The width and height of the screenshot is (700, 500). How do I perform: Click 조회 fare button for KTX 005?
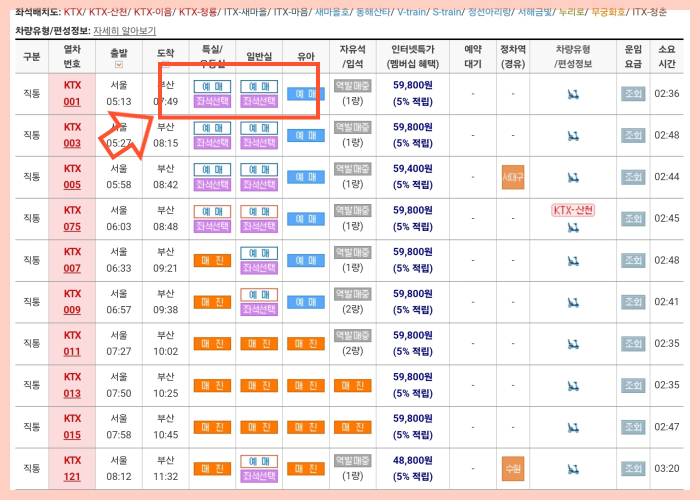(633, 177)
